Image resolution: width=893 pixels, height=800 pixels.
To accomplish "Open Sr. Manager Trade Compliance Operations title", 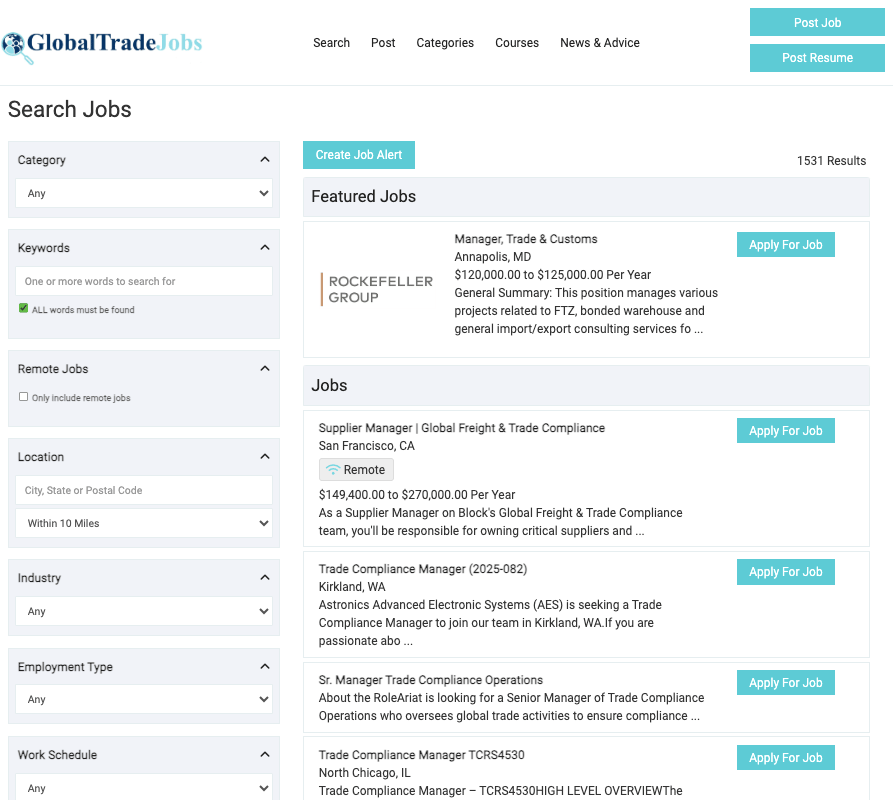I will (x=431, y=680).
